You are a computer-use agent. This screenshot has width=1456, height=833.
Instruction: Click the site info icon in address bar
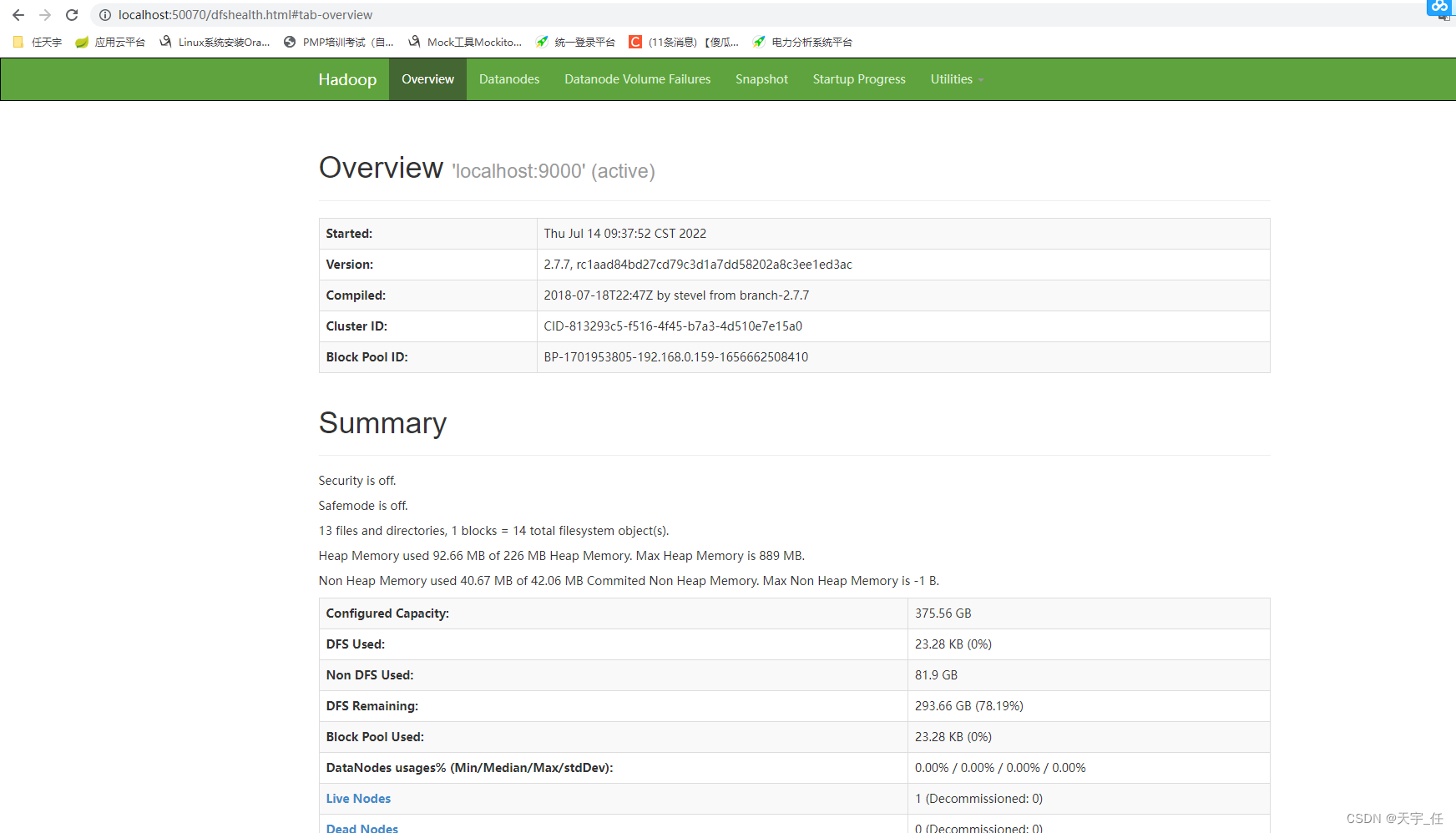pyautogui.click(x=105, y=15)
